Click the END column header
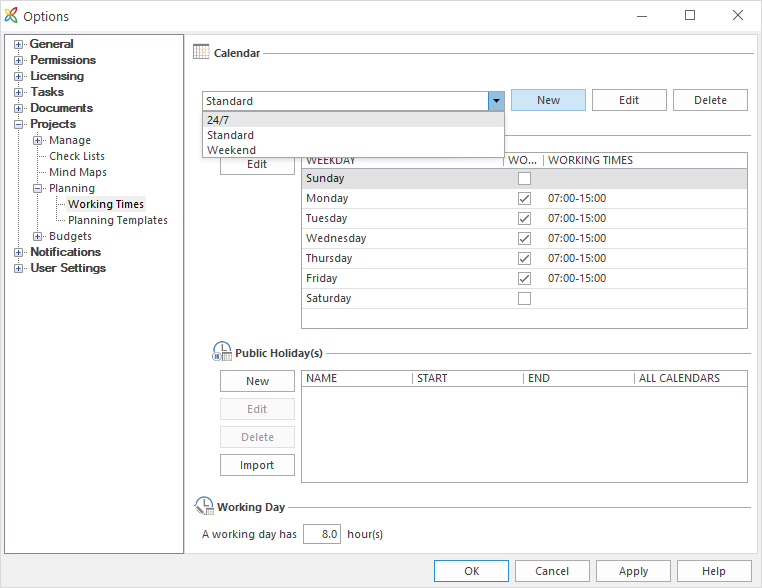The width and height of the screenshot is (762, 588). [579, 379]
